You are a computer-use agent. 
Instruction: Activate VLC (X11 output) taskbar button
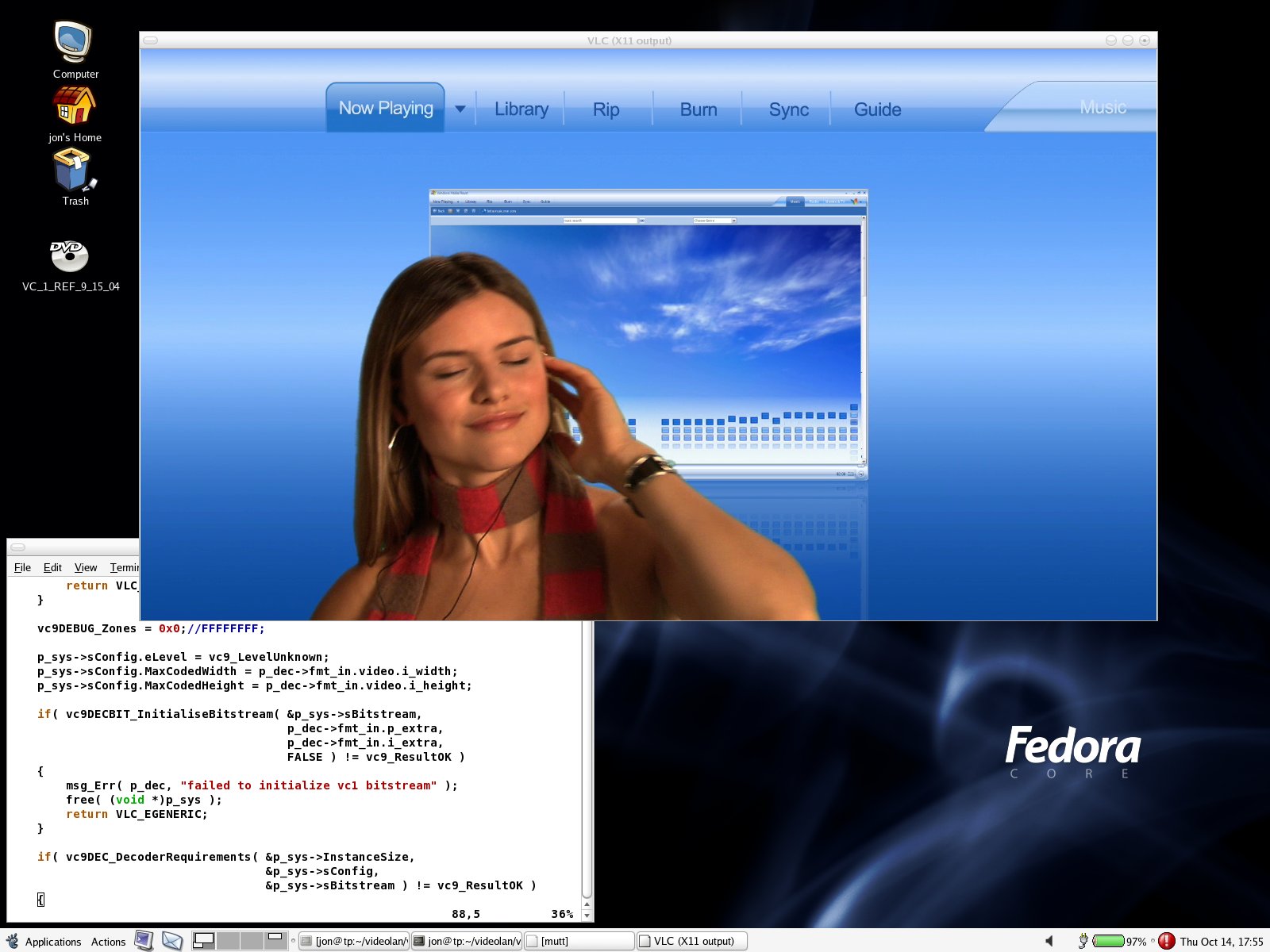coord(691,941)
